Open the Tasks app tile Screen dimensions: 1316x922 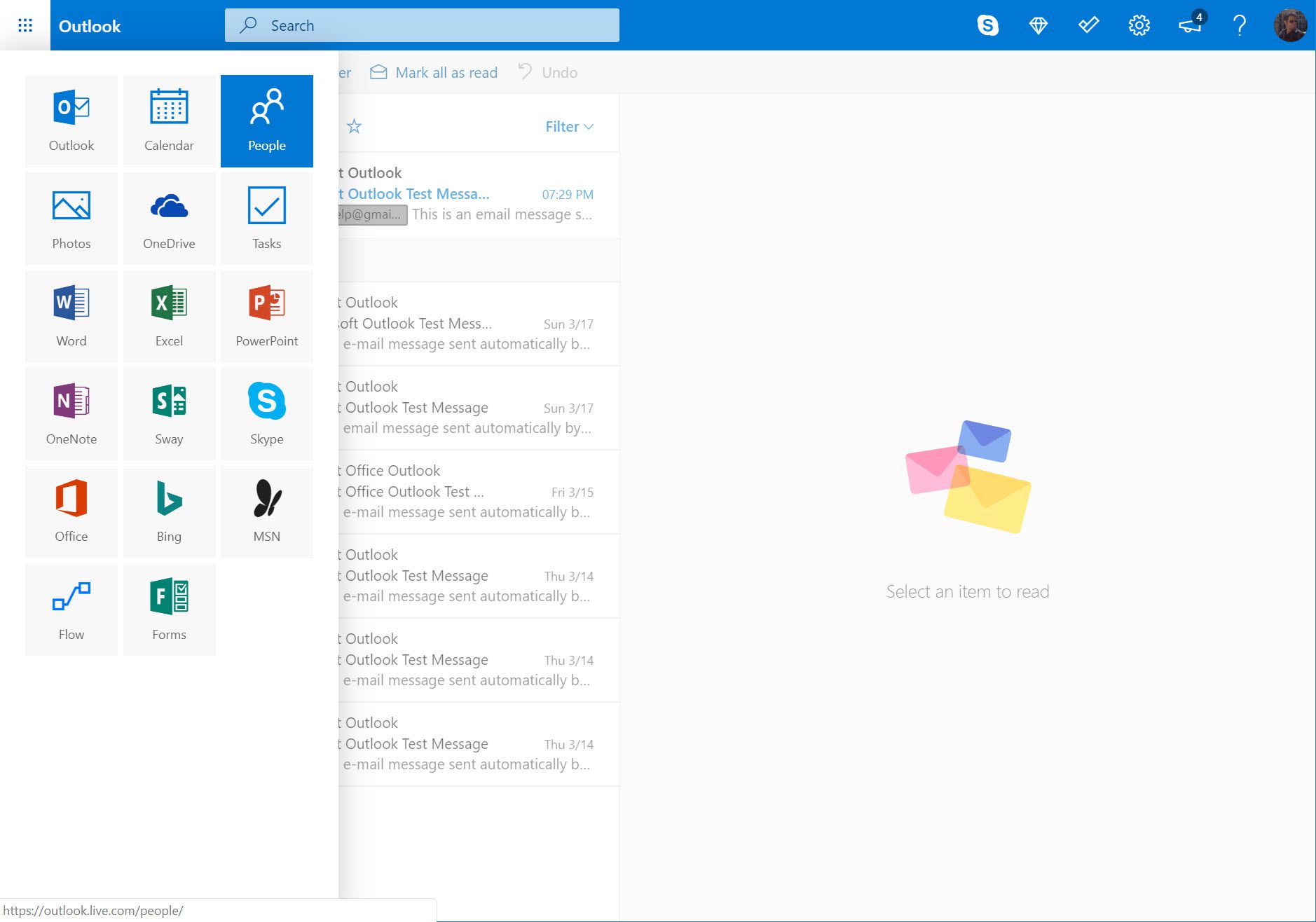(267, 219)
